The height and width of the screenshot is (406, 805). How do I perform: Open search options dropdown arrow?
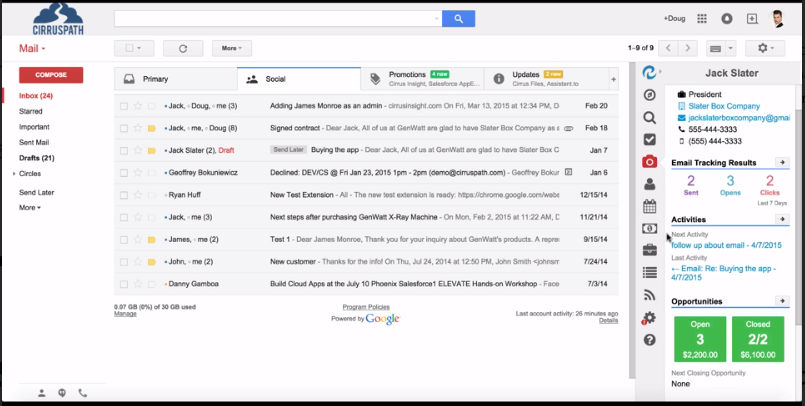pyautogui.click(x=437, y=19)
